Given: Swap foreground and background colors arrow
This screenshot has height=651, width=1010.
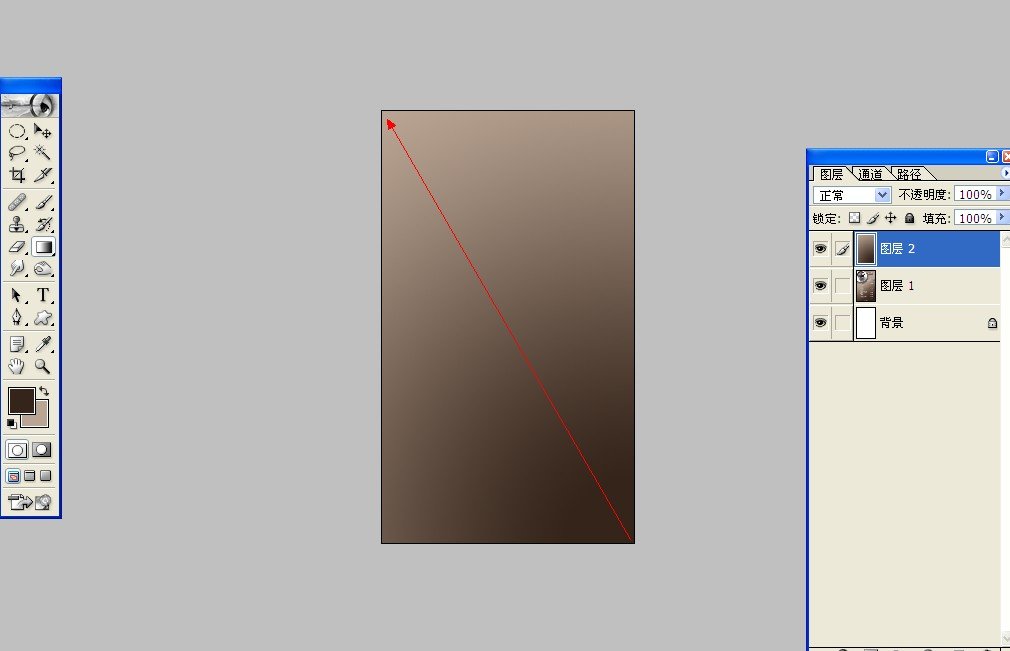Looking at the screenshot, I should 44,391.
